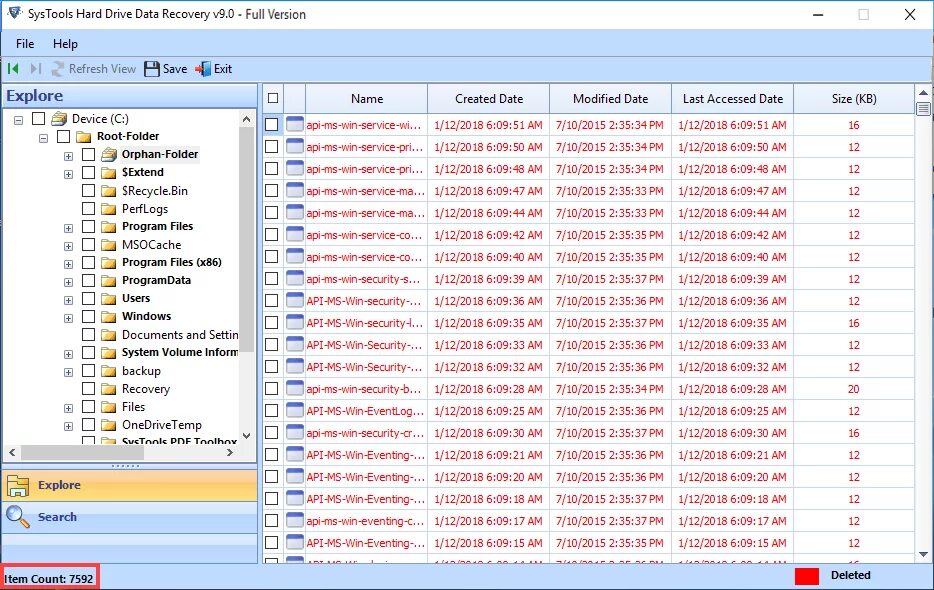Switch to the Search pane tab
The image size is (934, 590).
130,517
